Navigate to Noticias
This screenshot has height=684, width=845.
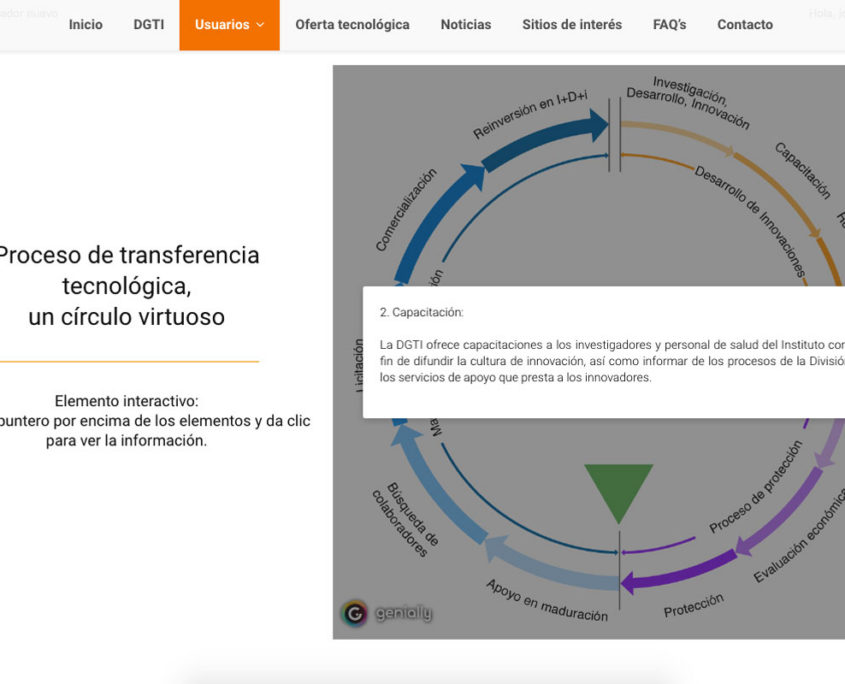point(465,25)
